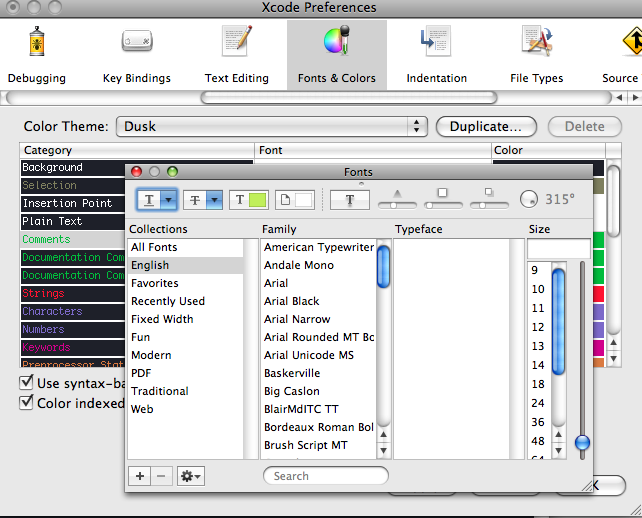Choose Big Caslon font family
The image size is (642, 518).
point(318,391)
